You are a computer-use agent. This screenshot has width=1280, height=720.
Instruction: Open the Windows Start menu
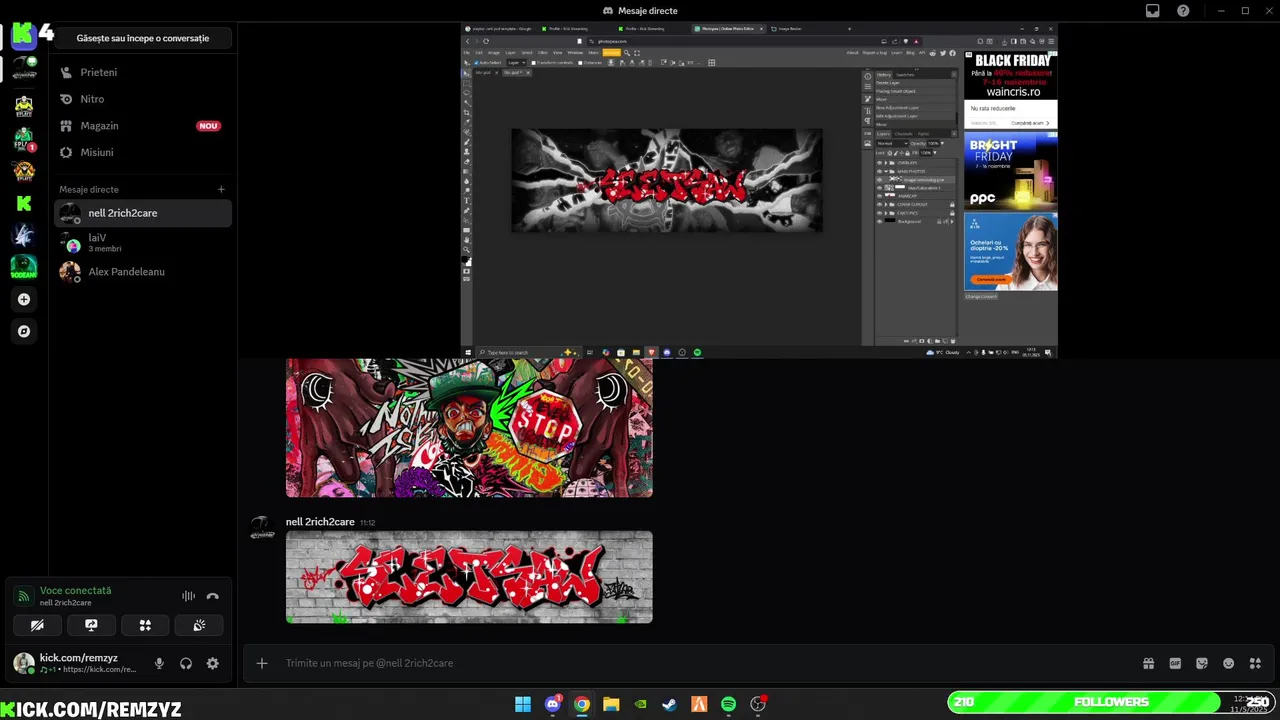[x=523, y=704]
